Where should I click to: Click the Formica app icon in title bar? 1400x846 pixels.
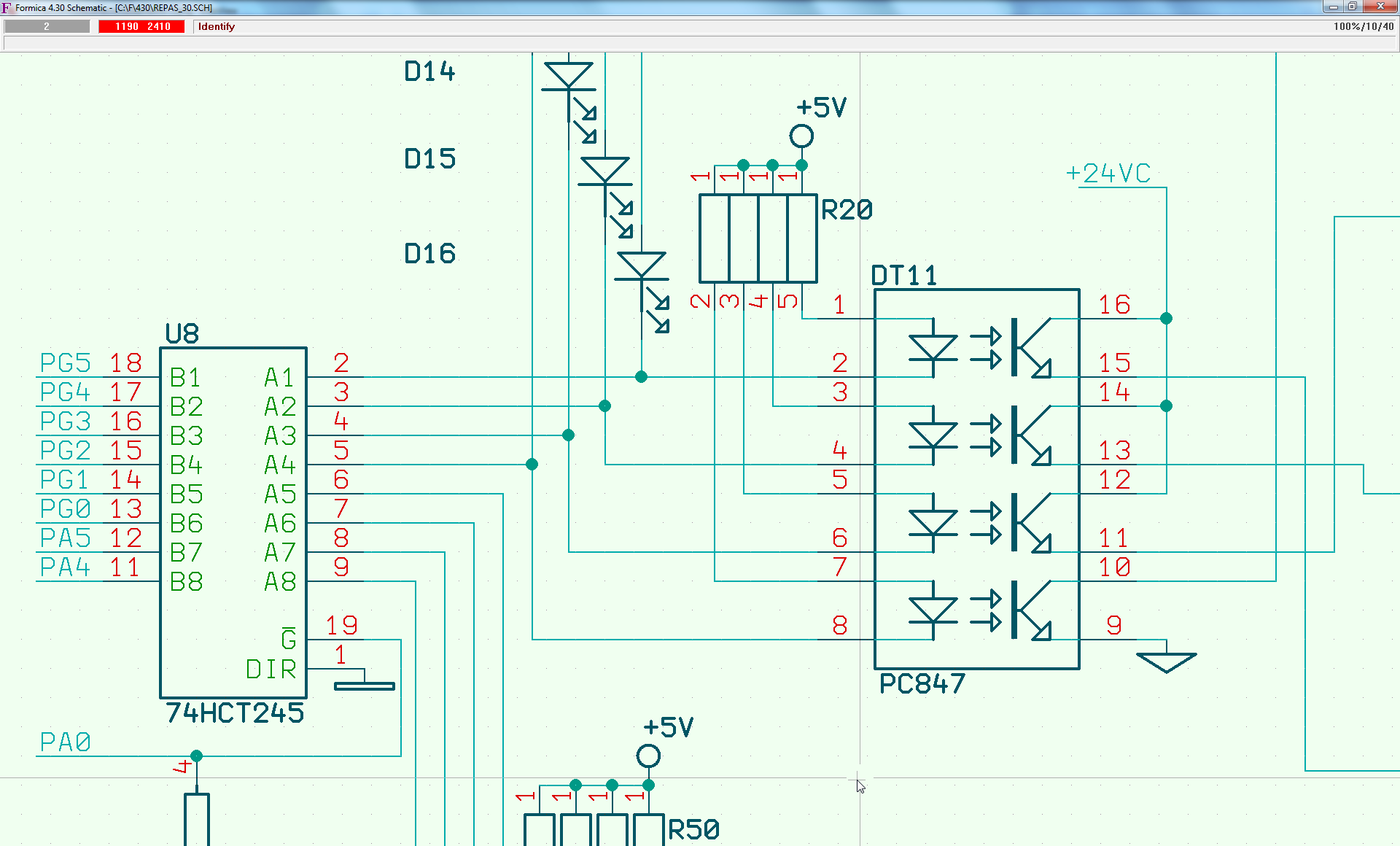click(7, 7)
